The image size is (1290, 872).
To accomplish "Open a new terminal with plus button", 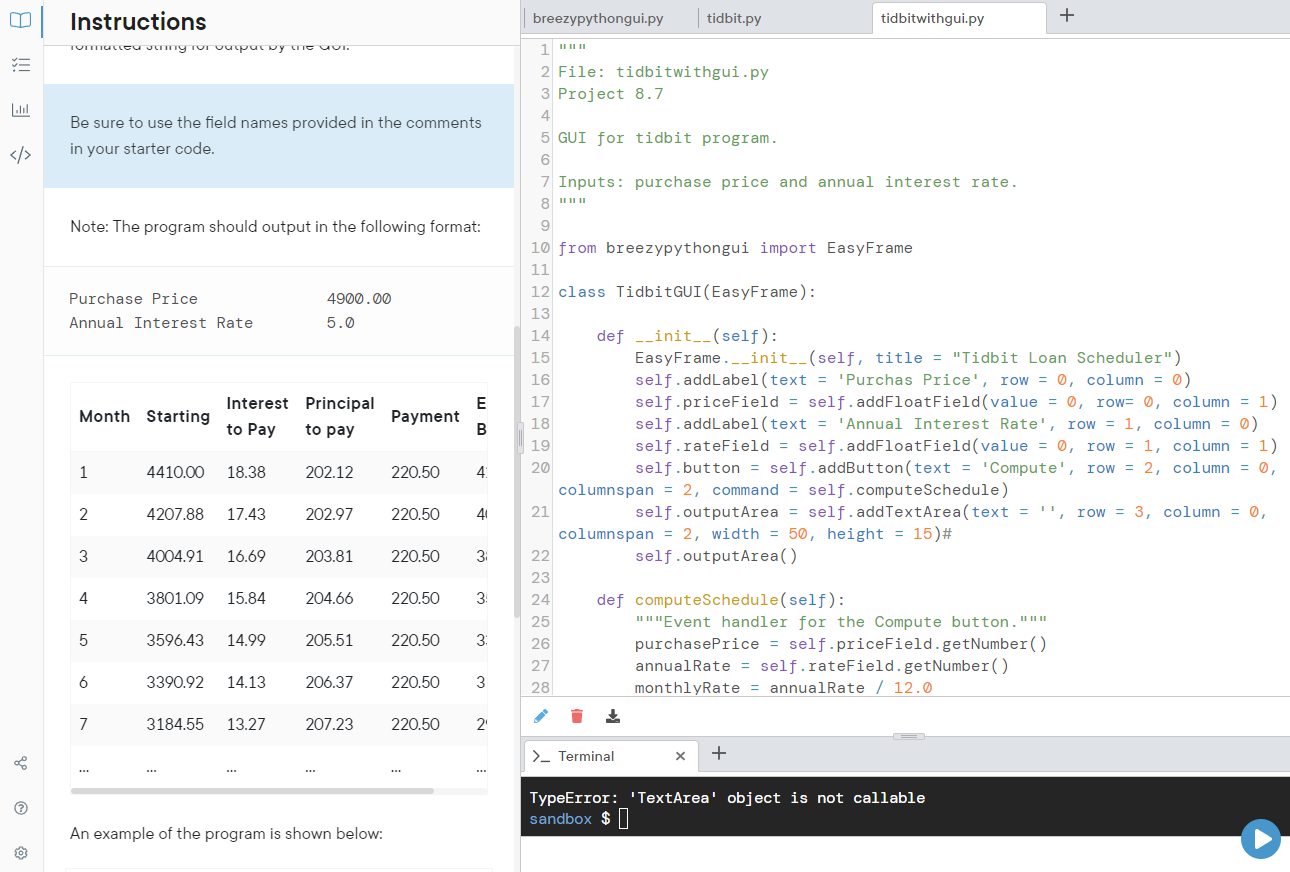I will [717, 754].
